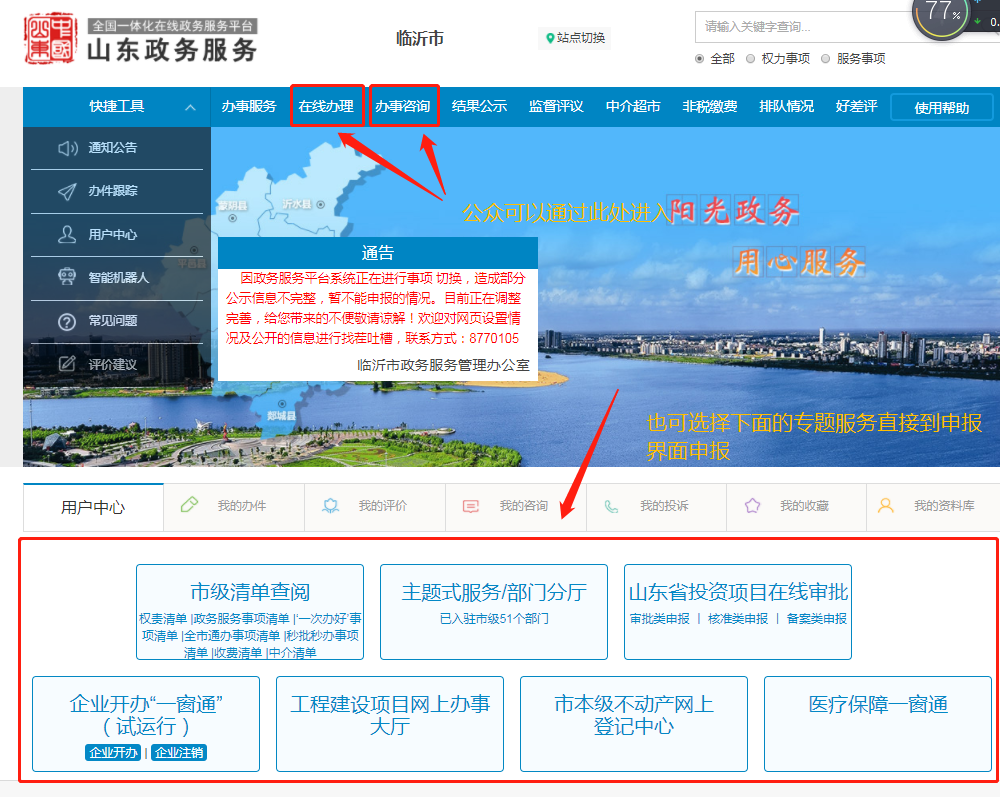Switch to the 我的评价 tab
Screen dimensions: 1000x797
point(375,507)
